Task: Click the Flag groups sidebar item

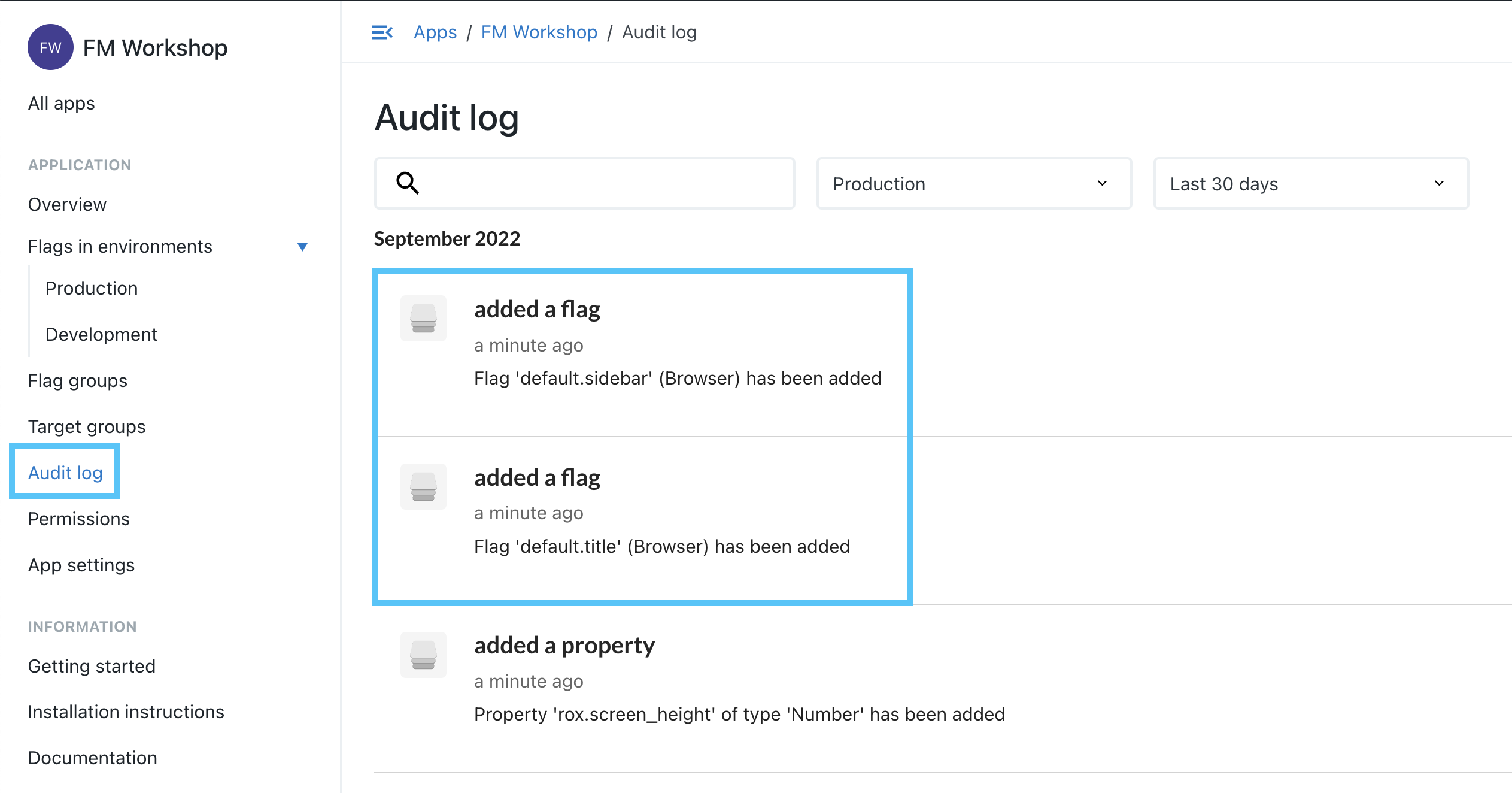Action: (x=79, y=381)
